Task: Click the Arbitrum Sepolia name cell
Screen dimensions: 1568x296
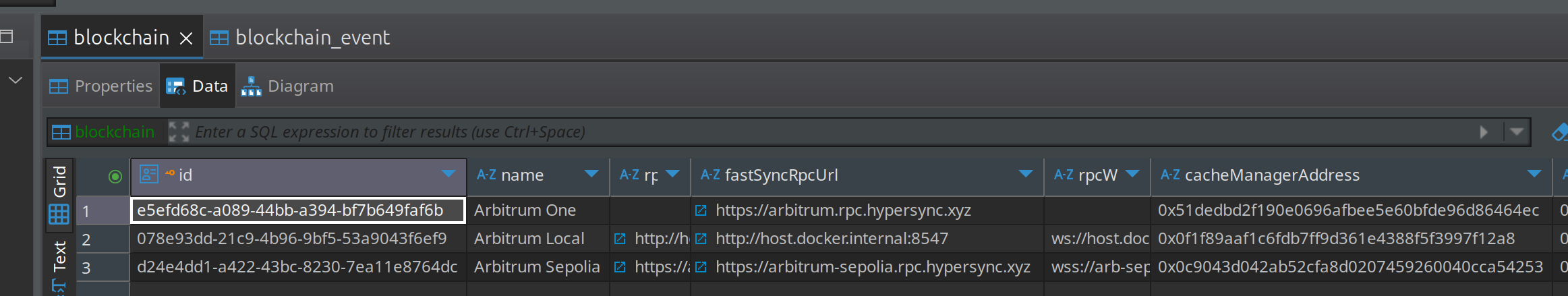Action: [x=538, y=267]
